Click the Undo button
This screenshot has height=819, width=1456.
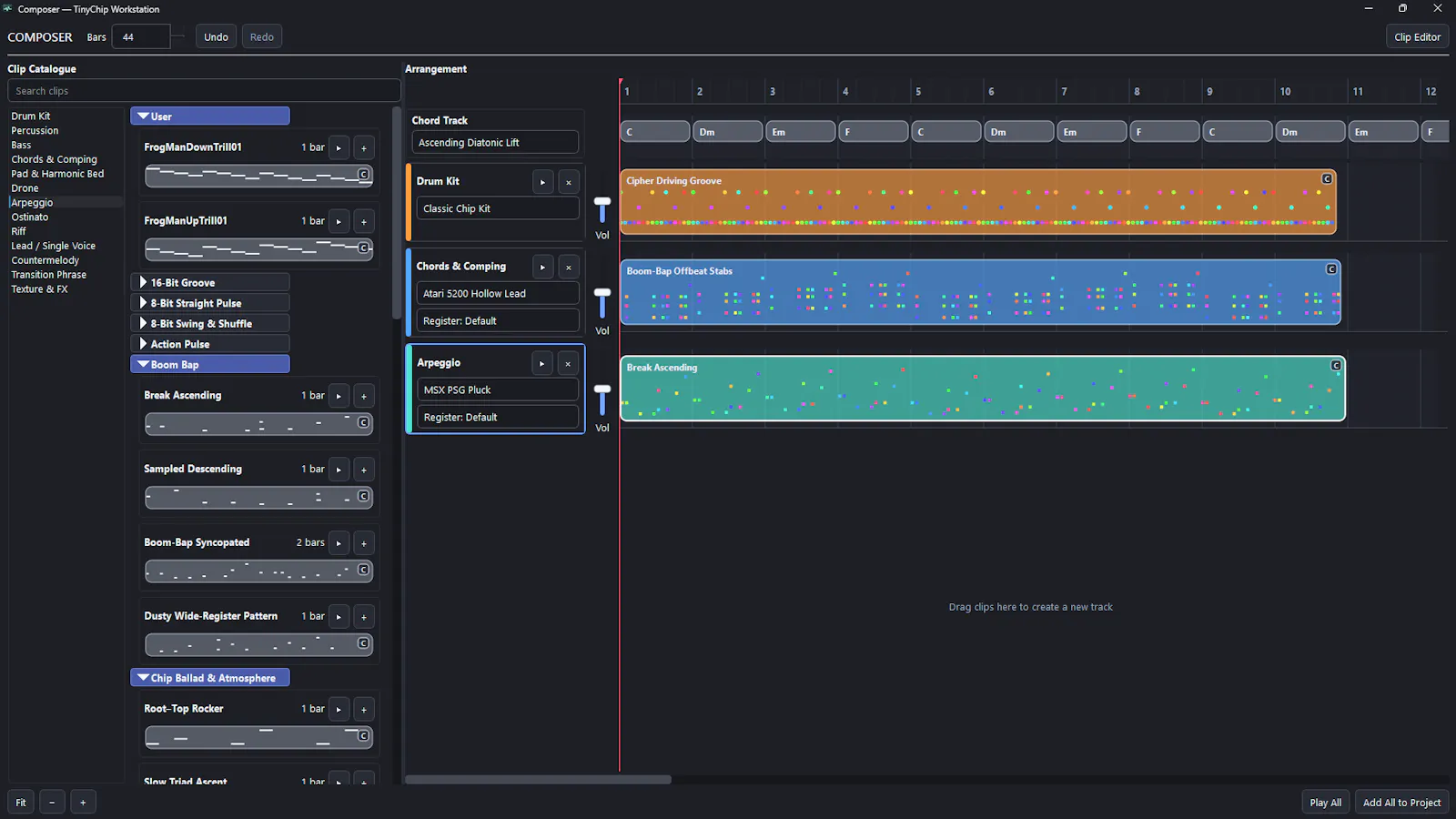point(216,37)
